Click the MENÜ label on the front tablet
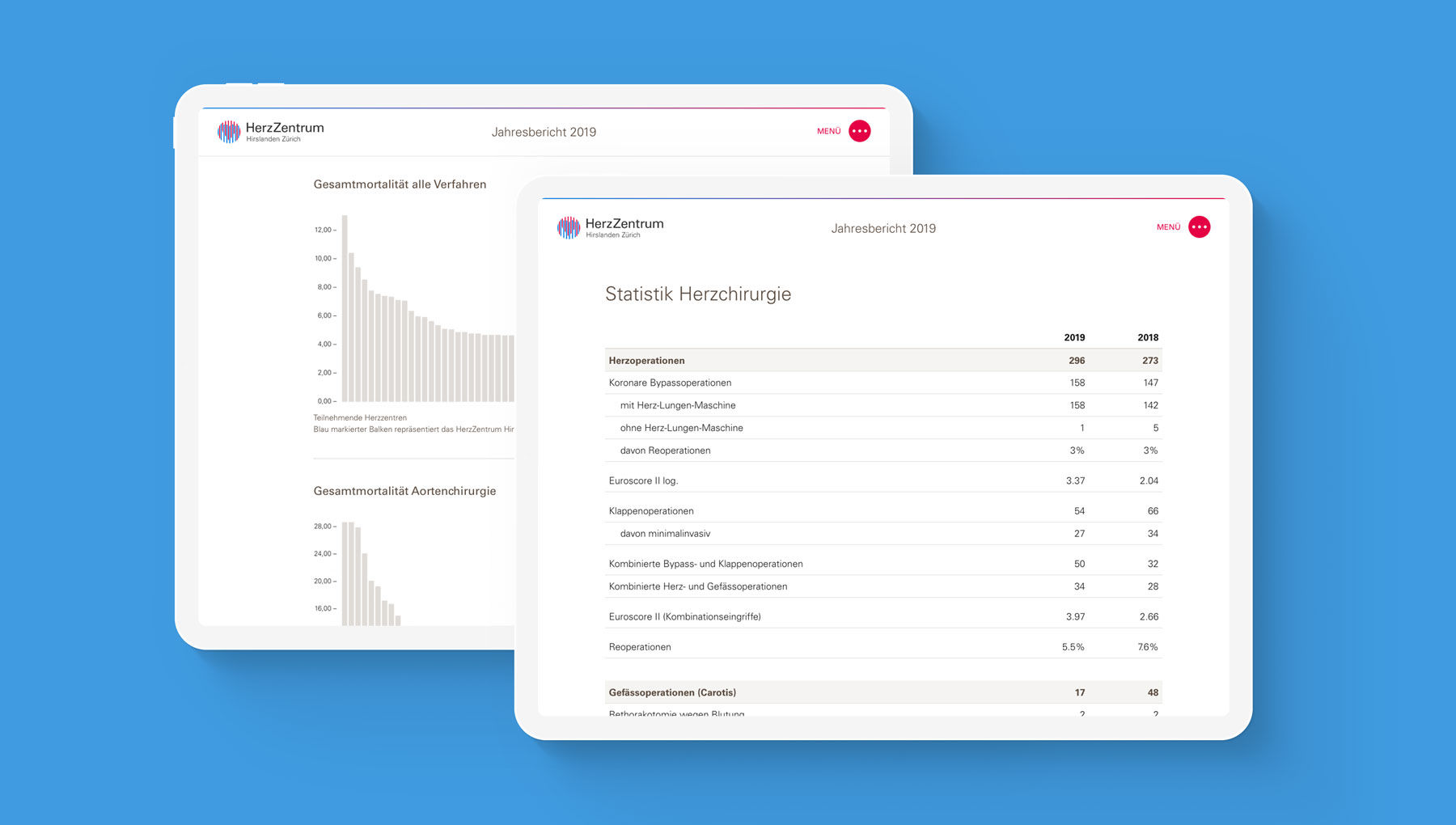 coord(1169,227)
